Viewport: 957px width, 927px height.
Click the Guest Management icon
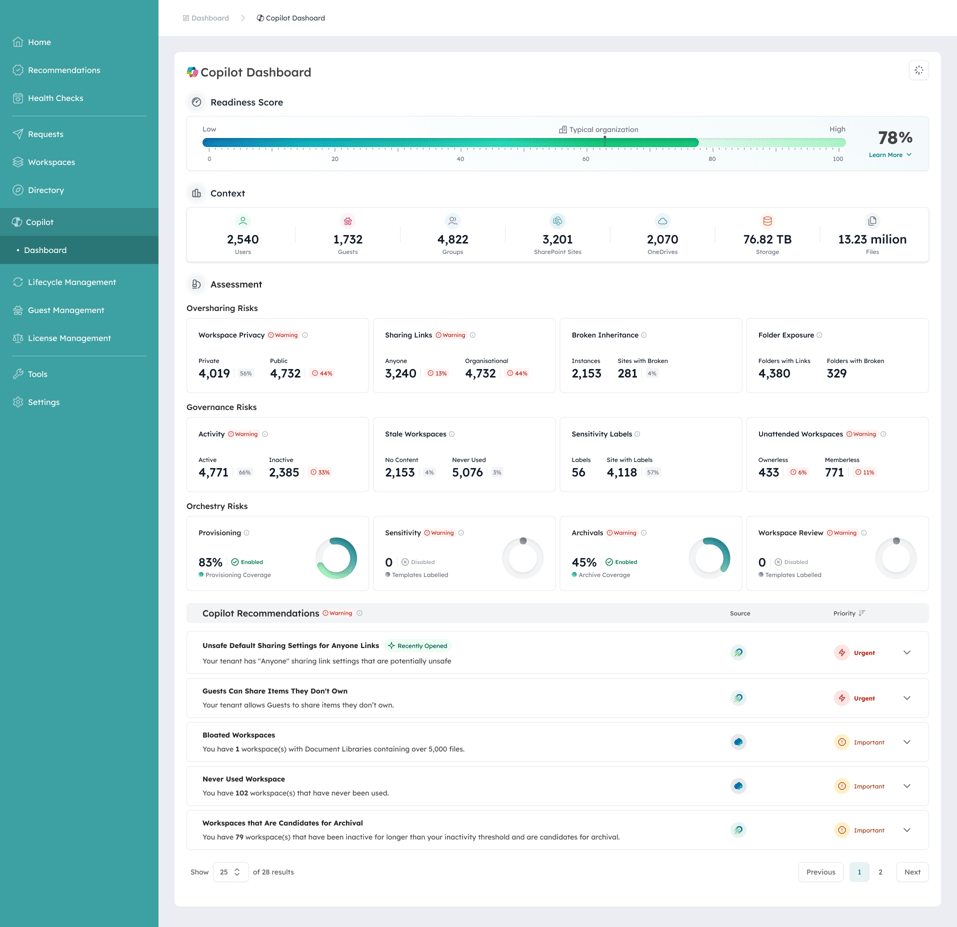click(x=18, y=310)
